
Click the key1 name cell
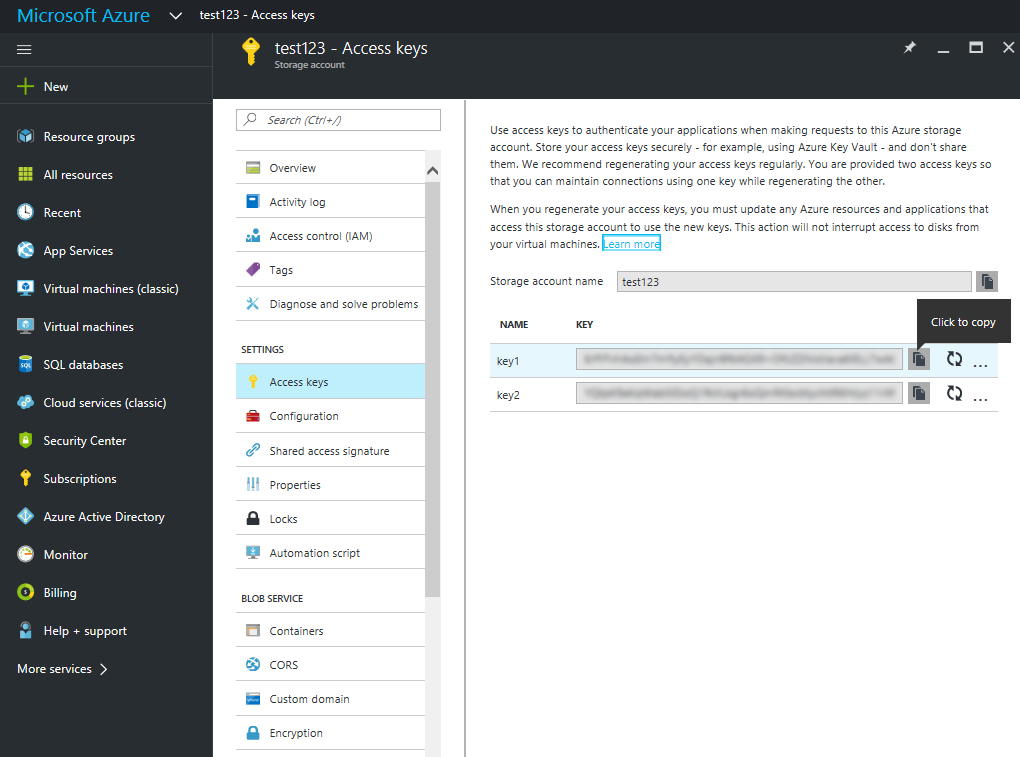coord(508,361)
